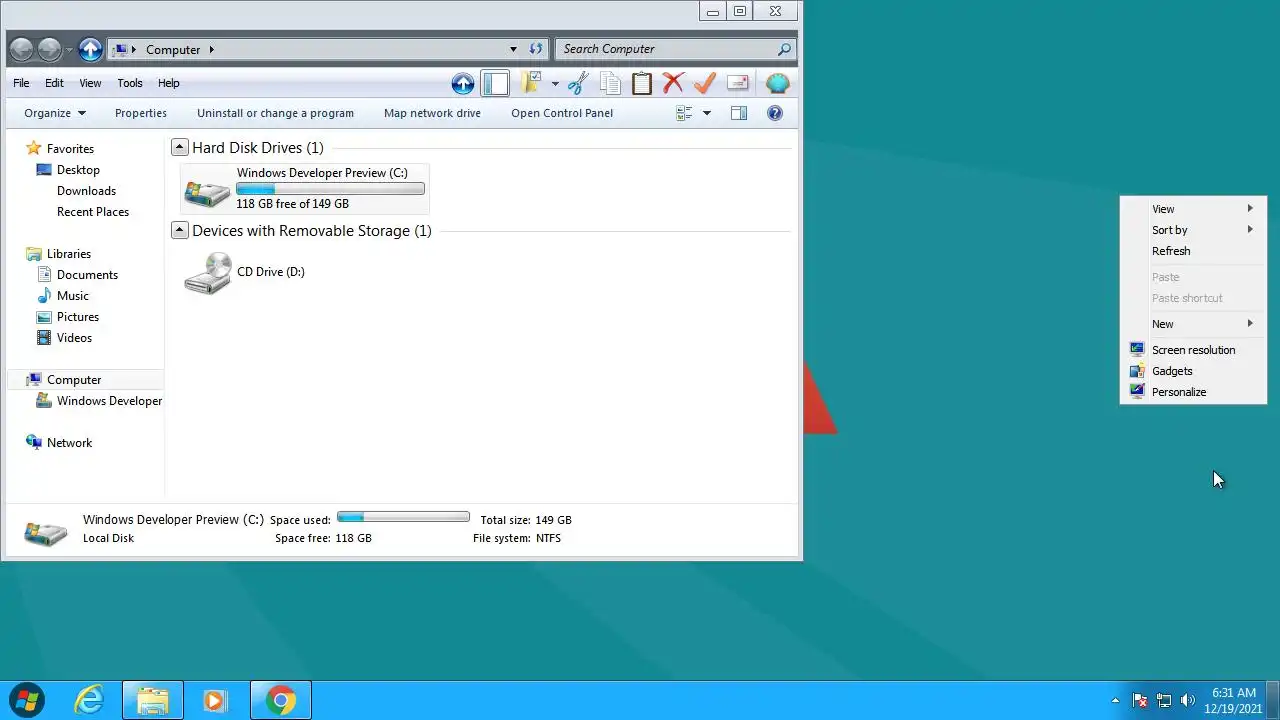The height and width of the screenshot is (720, 1280).
Task: Choose Personalize in the context menu
Action: pyautogui.click(x=1193, y=392)
